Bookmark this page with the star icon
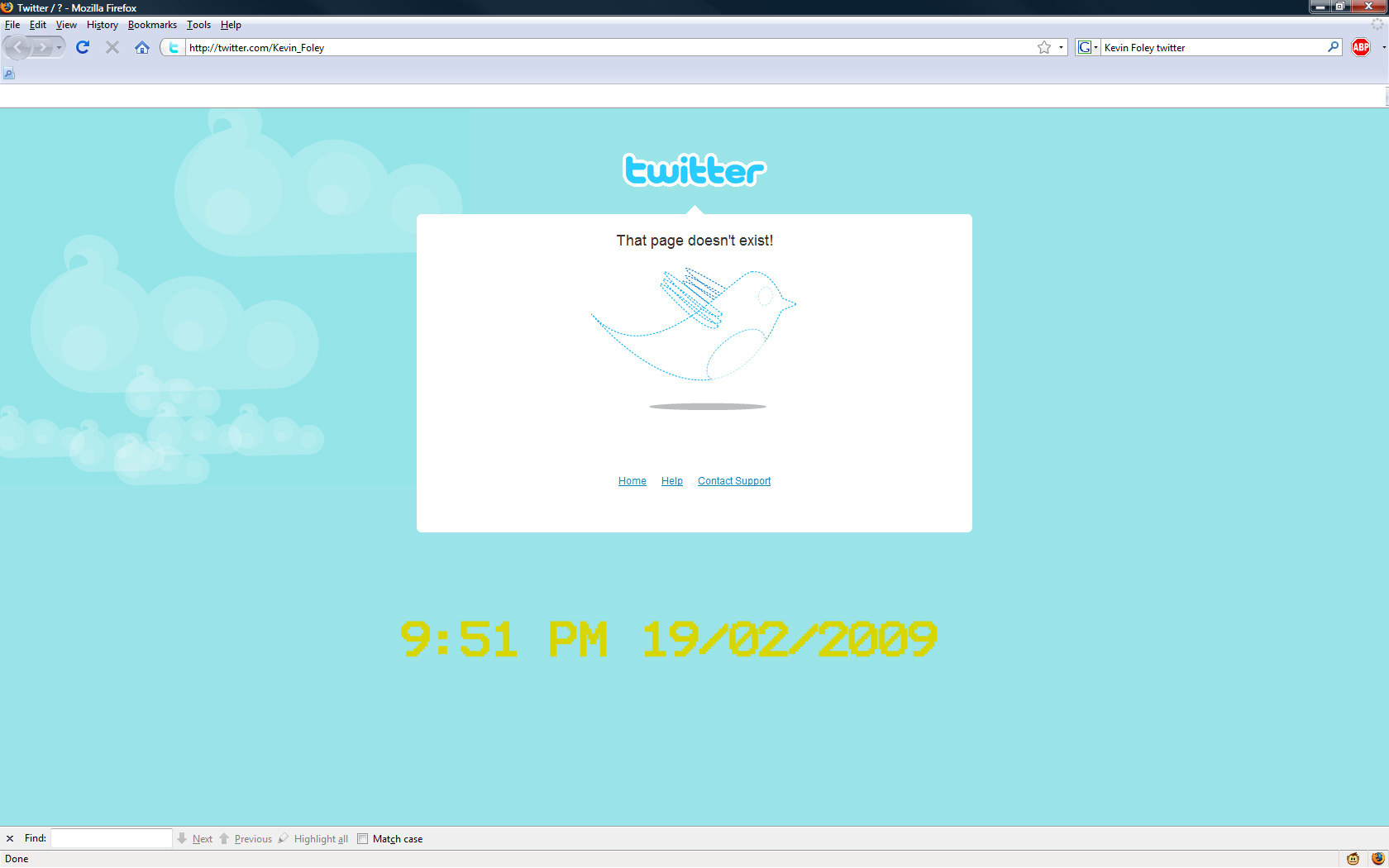 click(x=1044, y=47)
